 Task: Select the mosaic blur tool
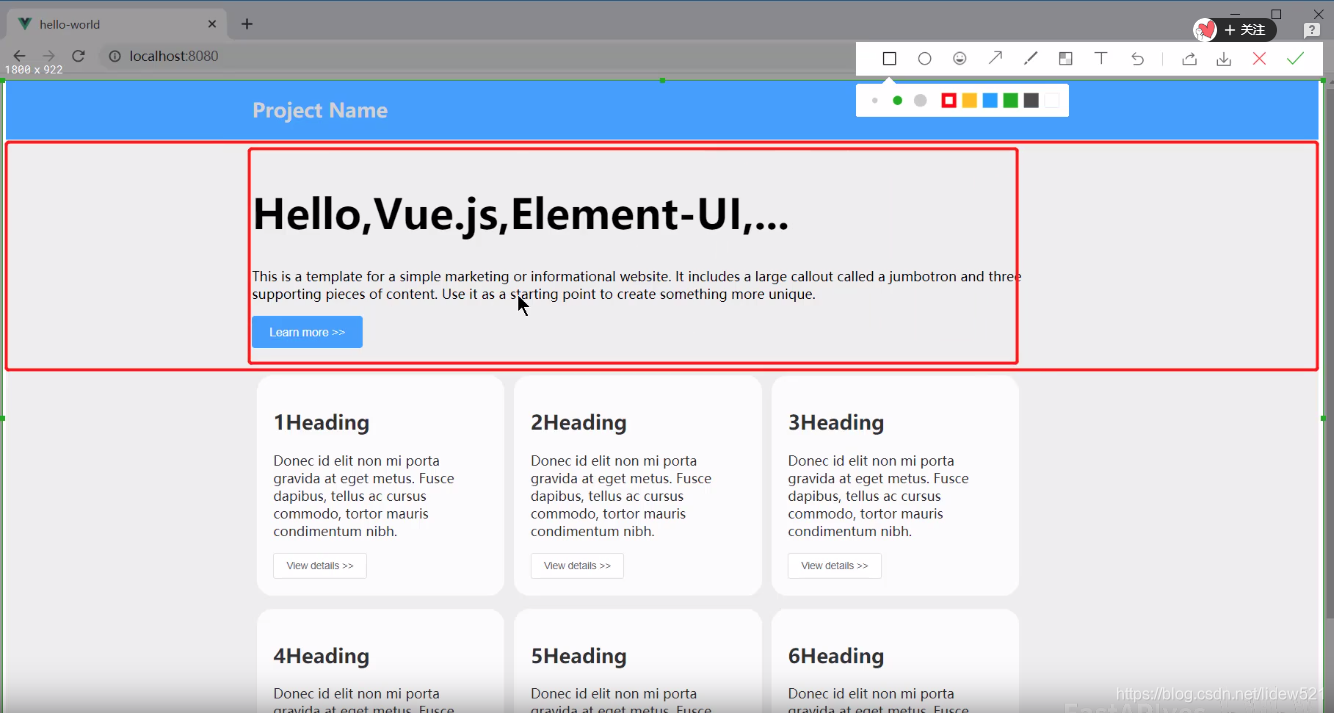[1066, 59]
